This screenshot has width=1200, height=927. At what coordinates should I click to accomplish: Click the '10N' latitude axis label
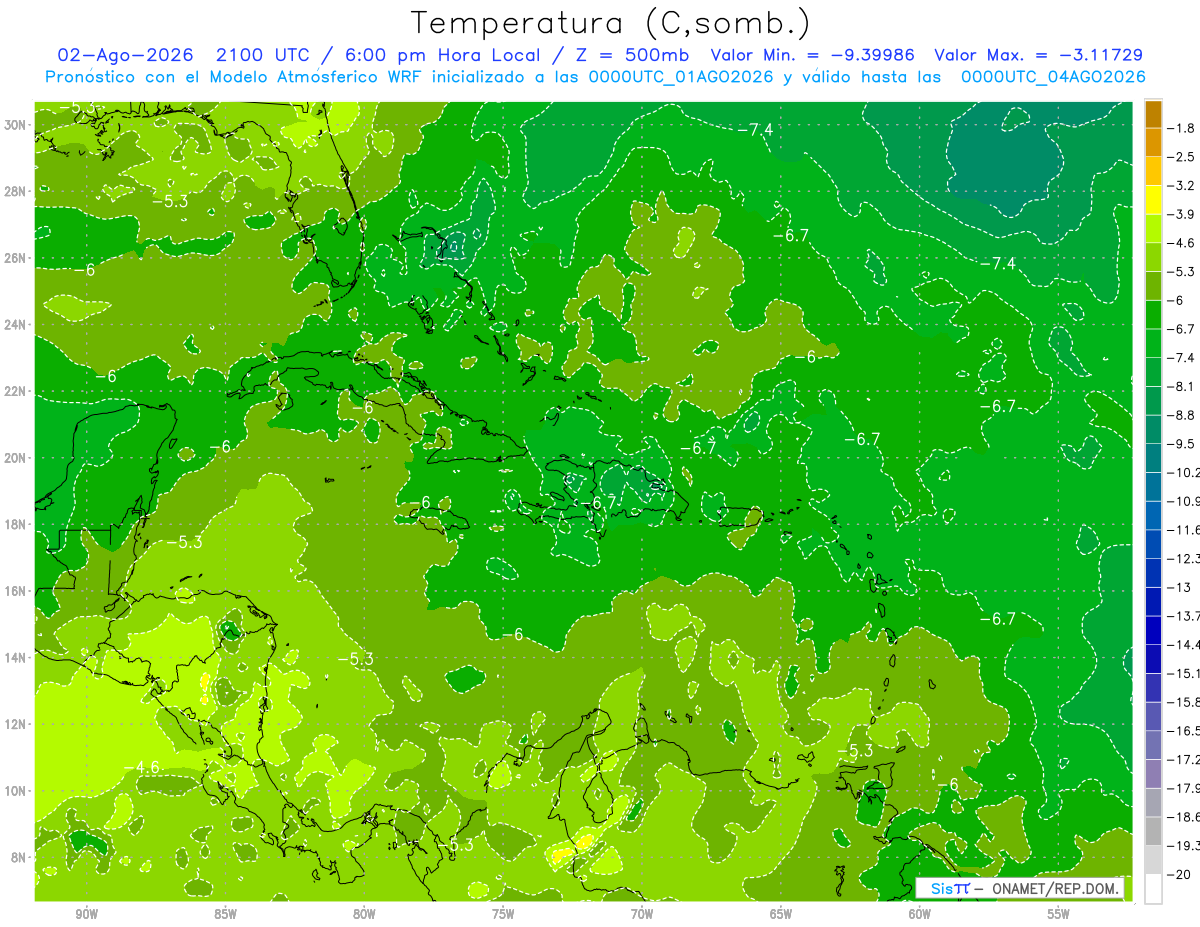tap(16, 790)
